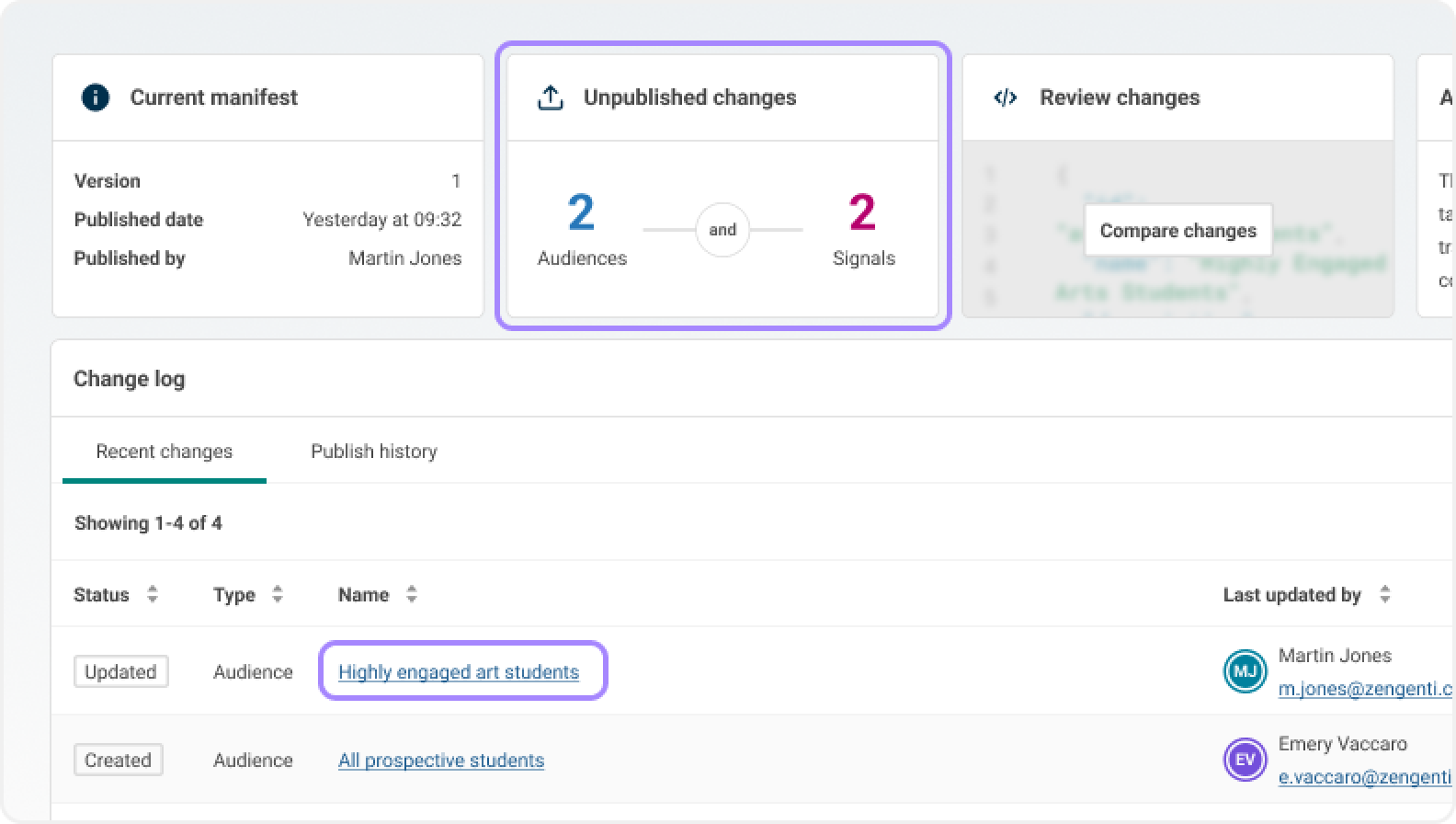The height and width of the screenshot is (824, 1456).
Task: Click the info icon beside Current manifest
Action: tap(96, 97)
